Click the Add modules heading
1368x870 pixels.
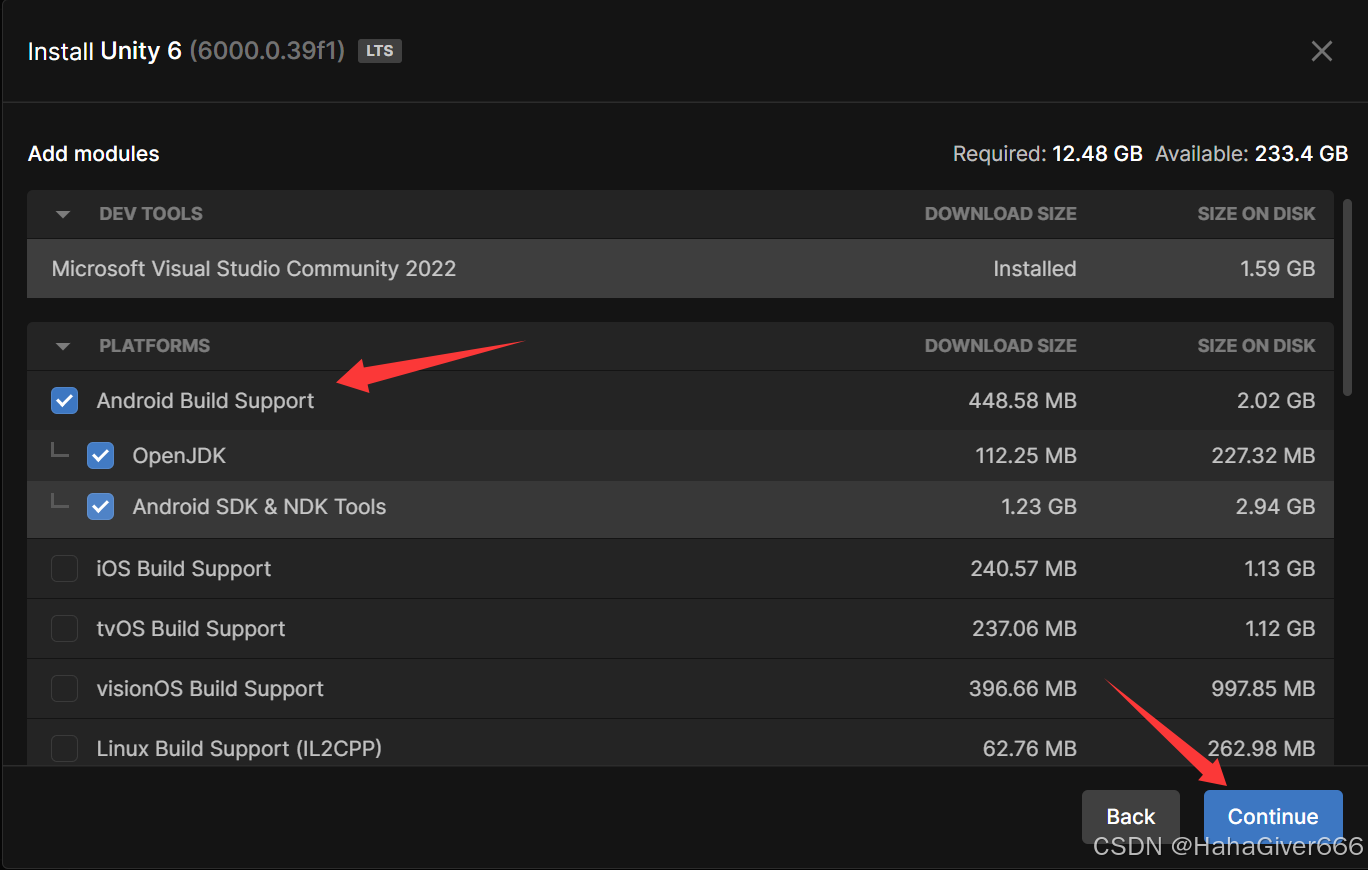tap(94, 154)
